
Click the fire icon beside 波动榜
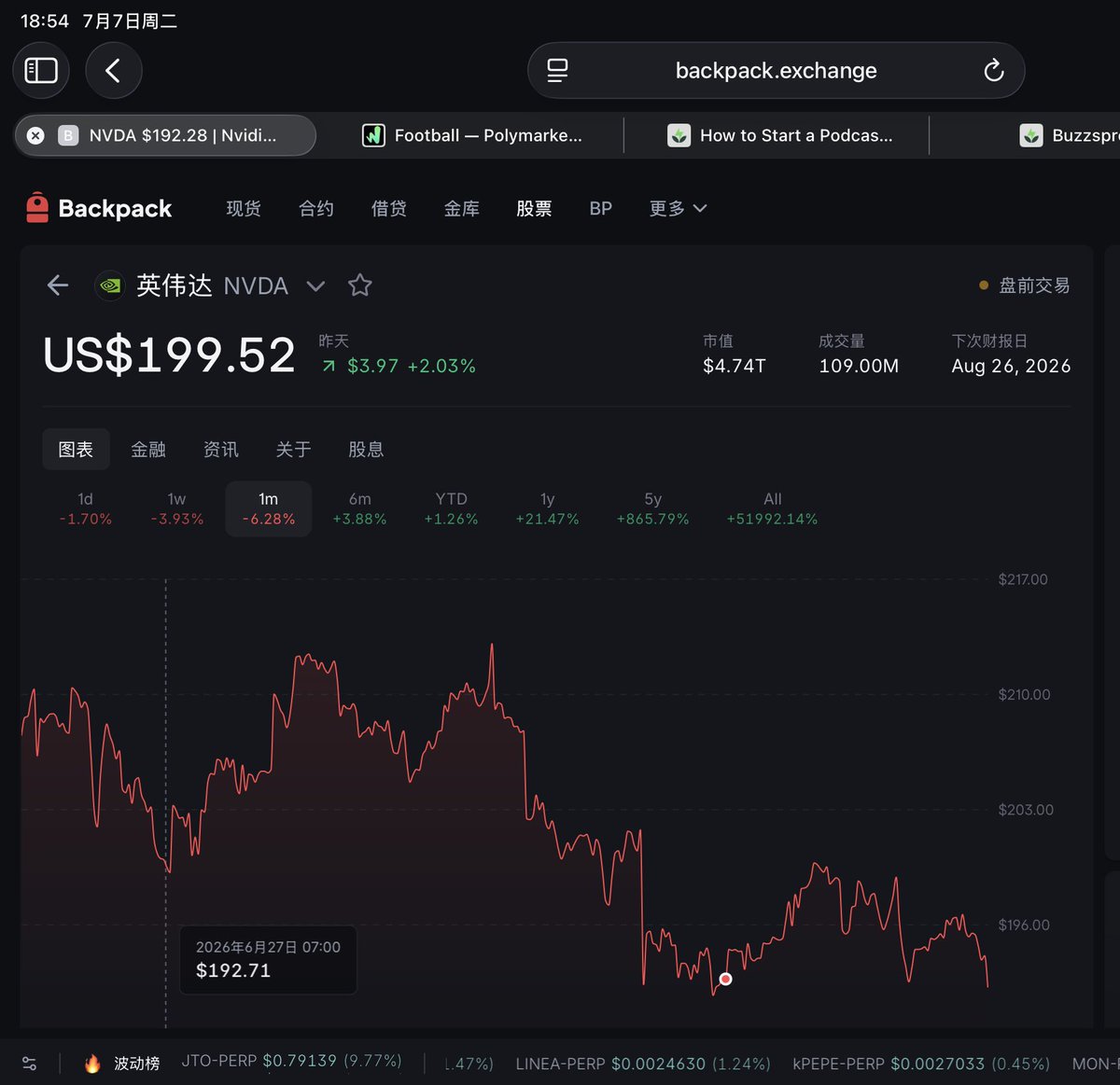[92, 1063]
